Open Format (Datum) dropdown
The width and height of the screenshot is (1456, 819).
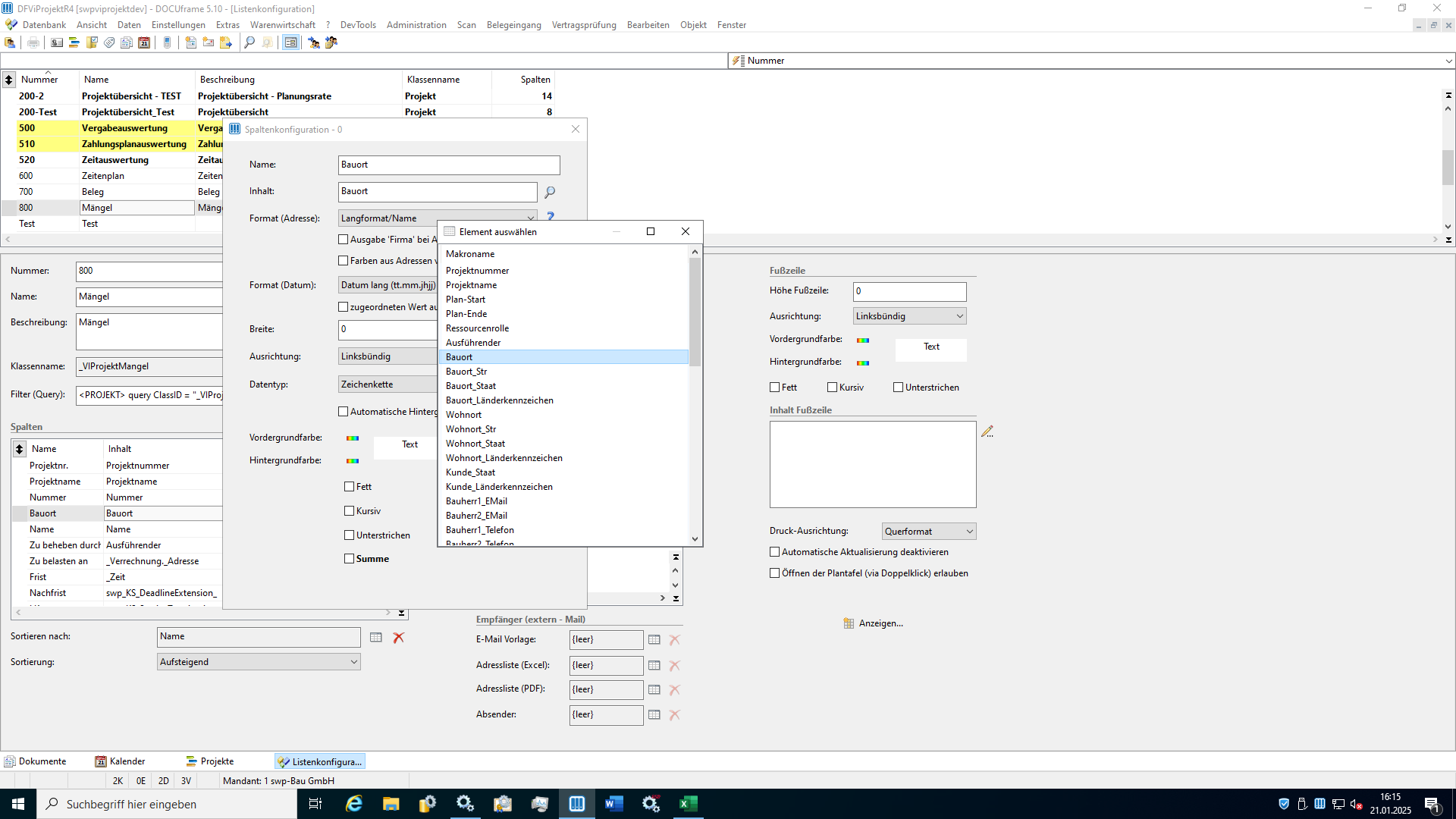click(388, 285)
